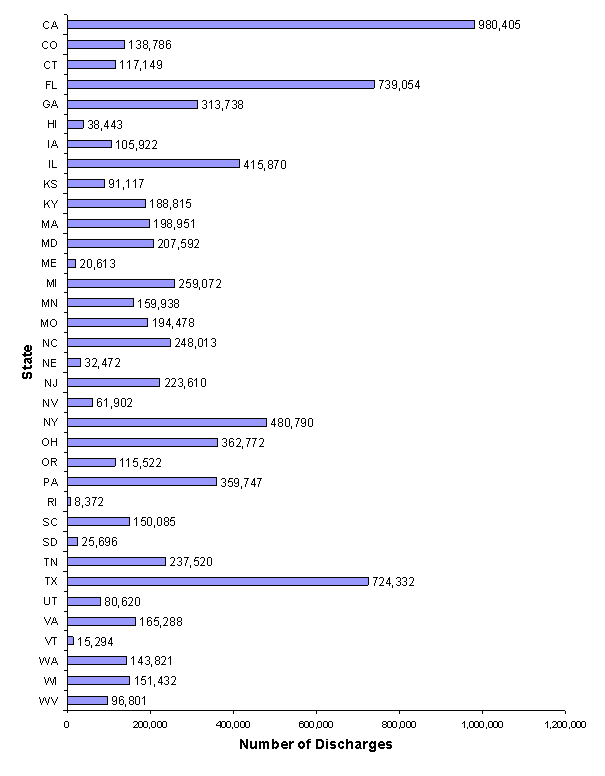Select the 8,372 data label for RI
Image resolution: width=605 pixels, height=776 pixels.
[x=87, y=501]
